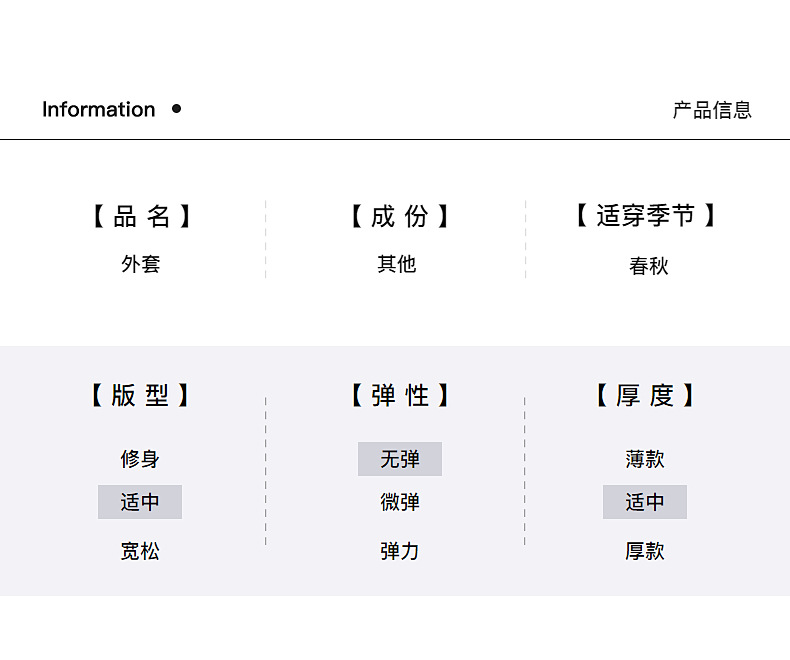Click the 【品名】 heading

pyautogui.click(x=141, y=216)
